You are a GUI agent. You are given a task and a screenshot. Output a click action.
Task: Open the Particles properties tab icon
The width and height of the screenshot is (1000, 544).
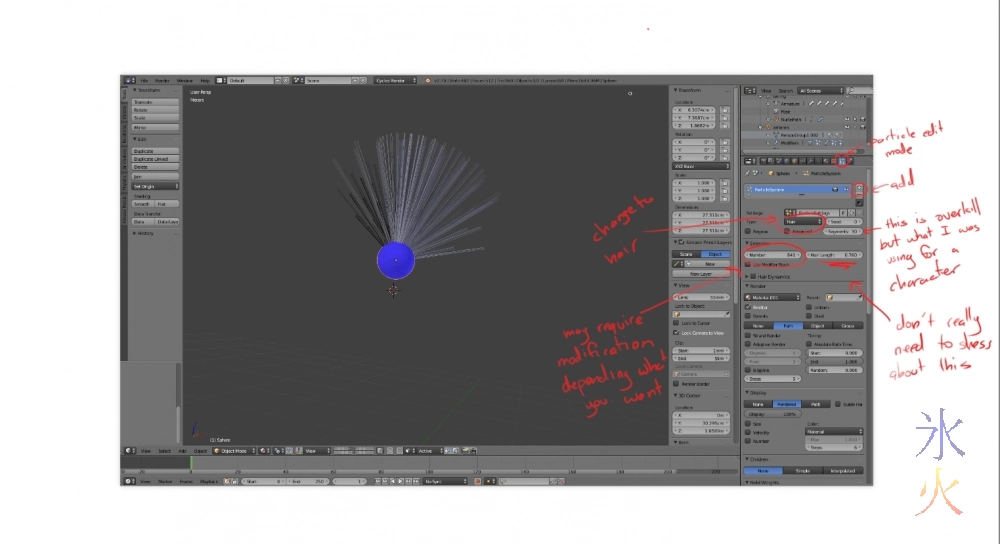tap(841, 160)
